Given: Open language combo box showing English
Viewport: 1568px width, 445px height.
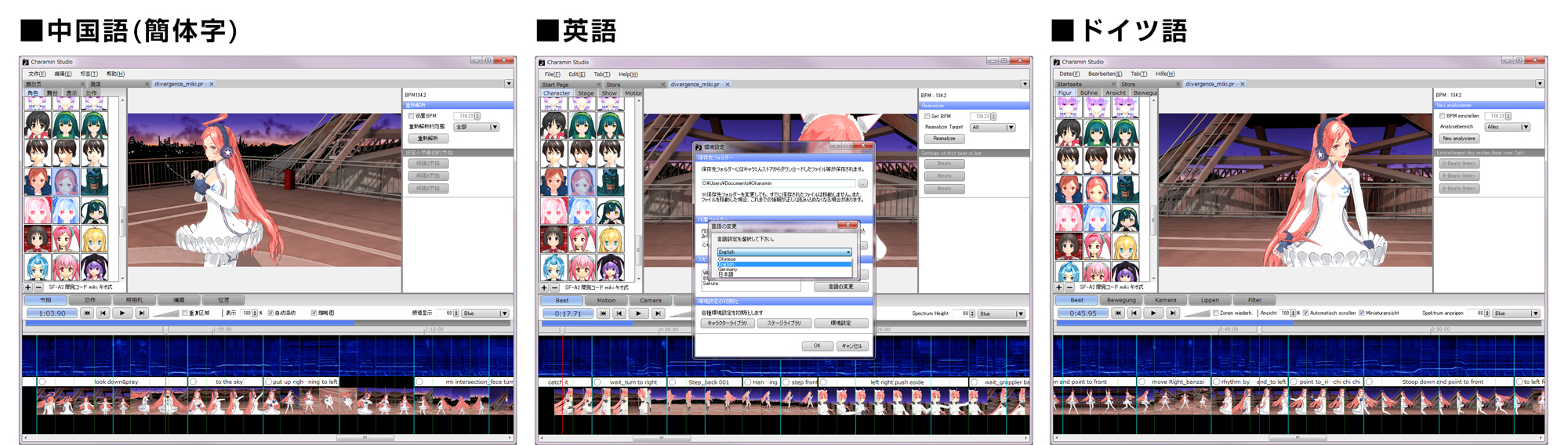Looking at the screenshot, I should point(784,252).
